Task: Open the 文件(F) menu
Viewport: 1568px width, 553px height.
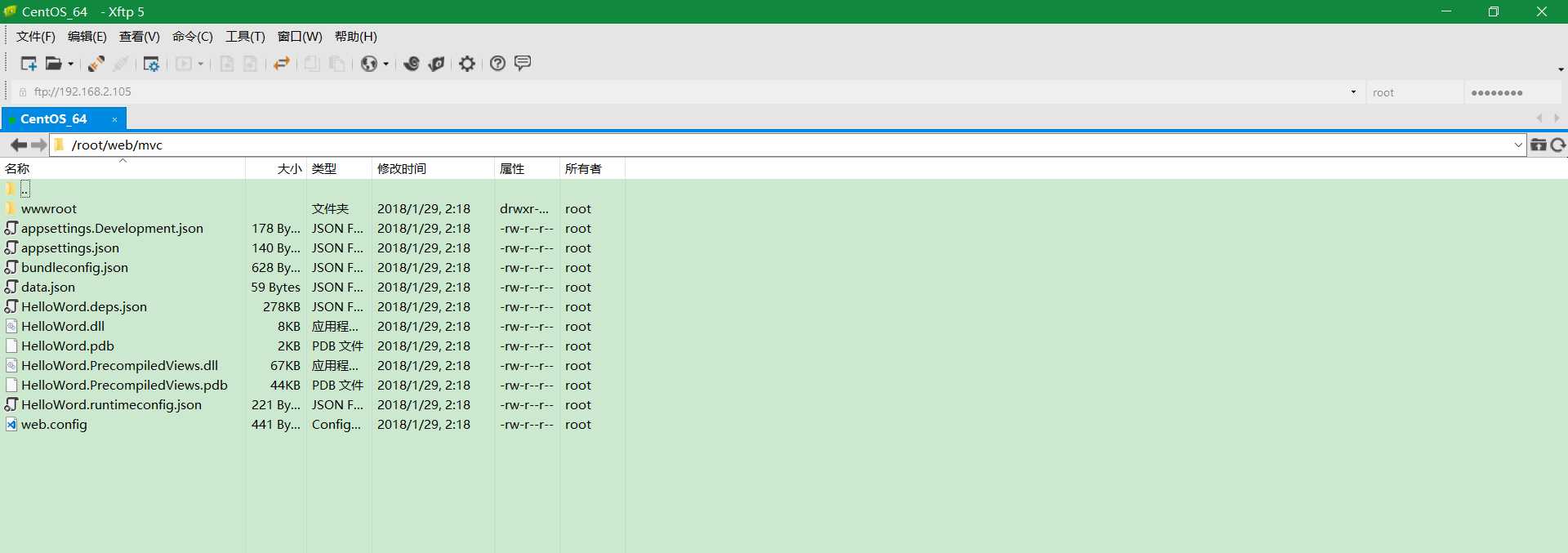Action: (36, 37)
